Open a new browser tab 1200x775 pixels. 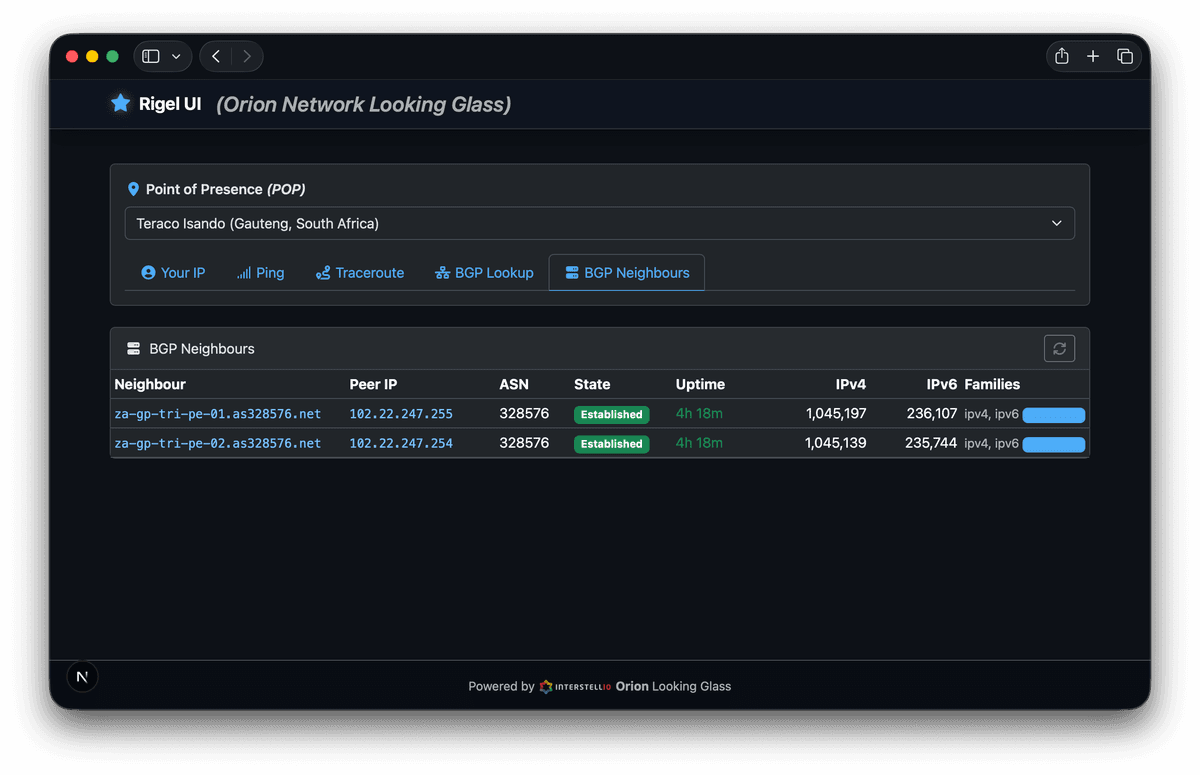tap(1093, 56)
